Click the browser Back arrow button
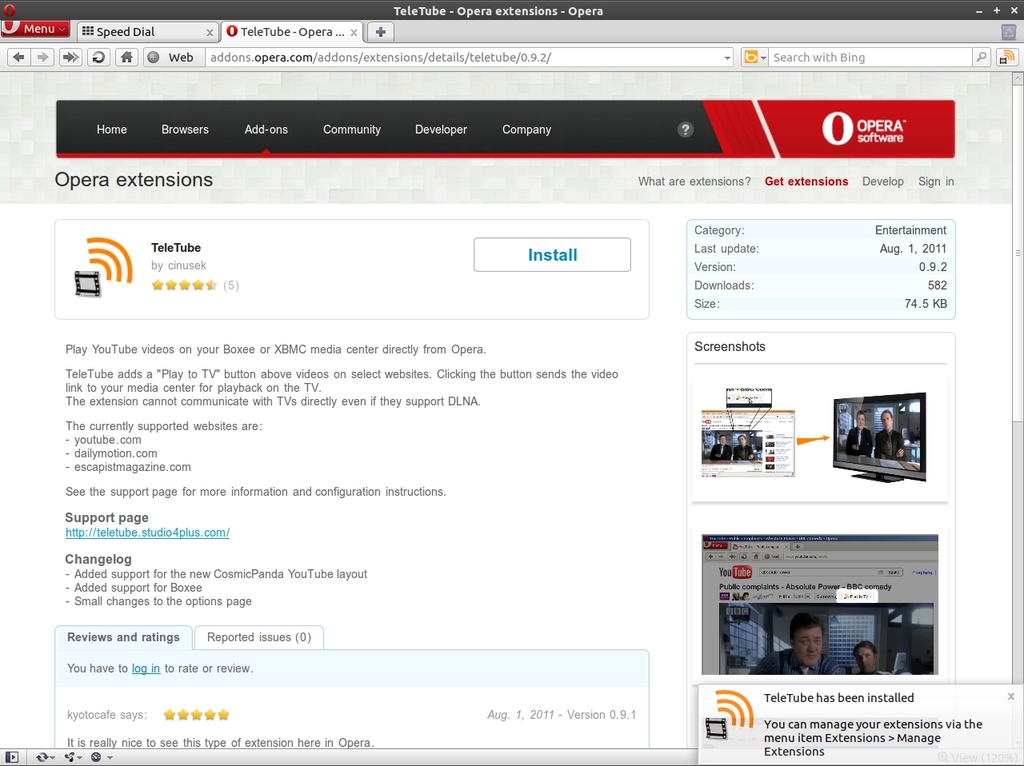The image size is (1024, 766). pos(18,57)
